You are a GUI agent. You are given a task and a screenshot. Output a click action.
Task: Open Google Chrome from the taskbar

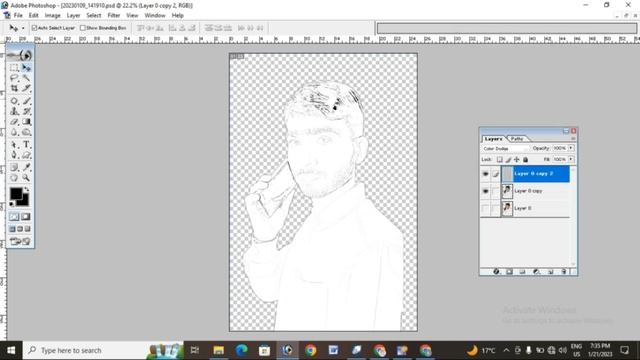[311, 350]
